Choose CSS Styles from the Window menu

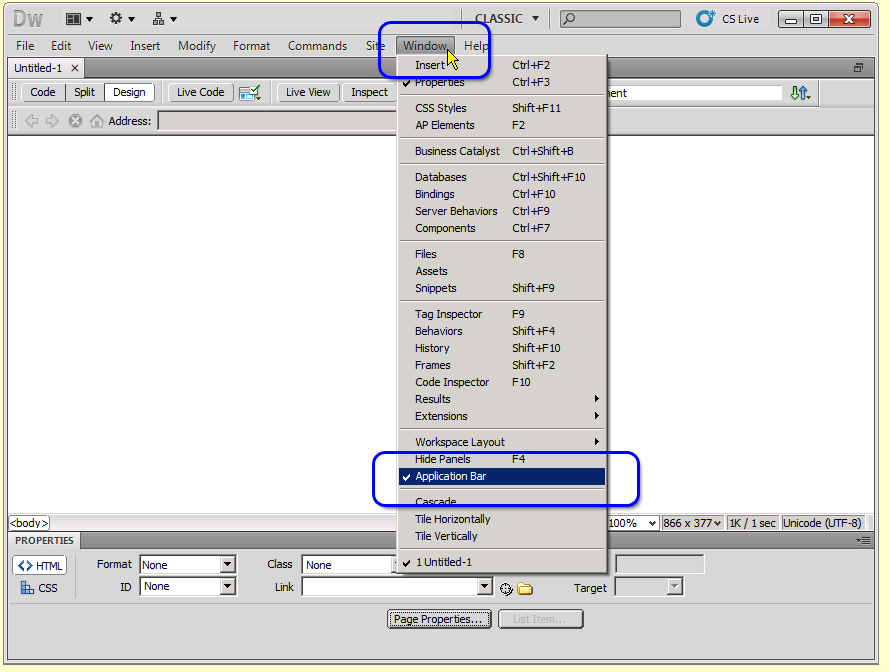coord(502,108)
